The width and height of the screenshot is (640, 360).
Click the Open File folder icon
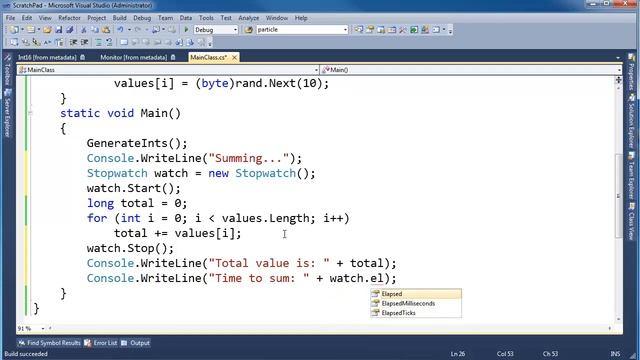(x=47, y=30)
